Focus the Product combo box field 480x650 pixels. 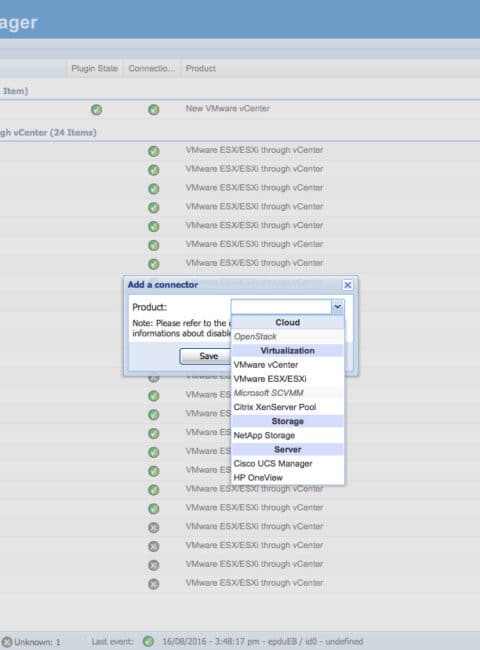coord(281,307)
